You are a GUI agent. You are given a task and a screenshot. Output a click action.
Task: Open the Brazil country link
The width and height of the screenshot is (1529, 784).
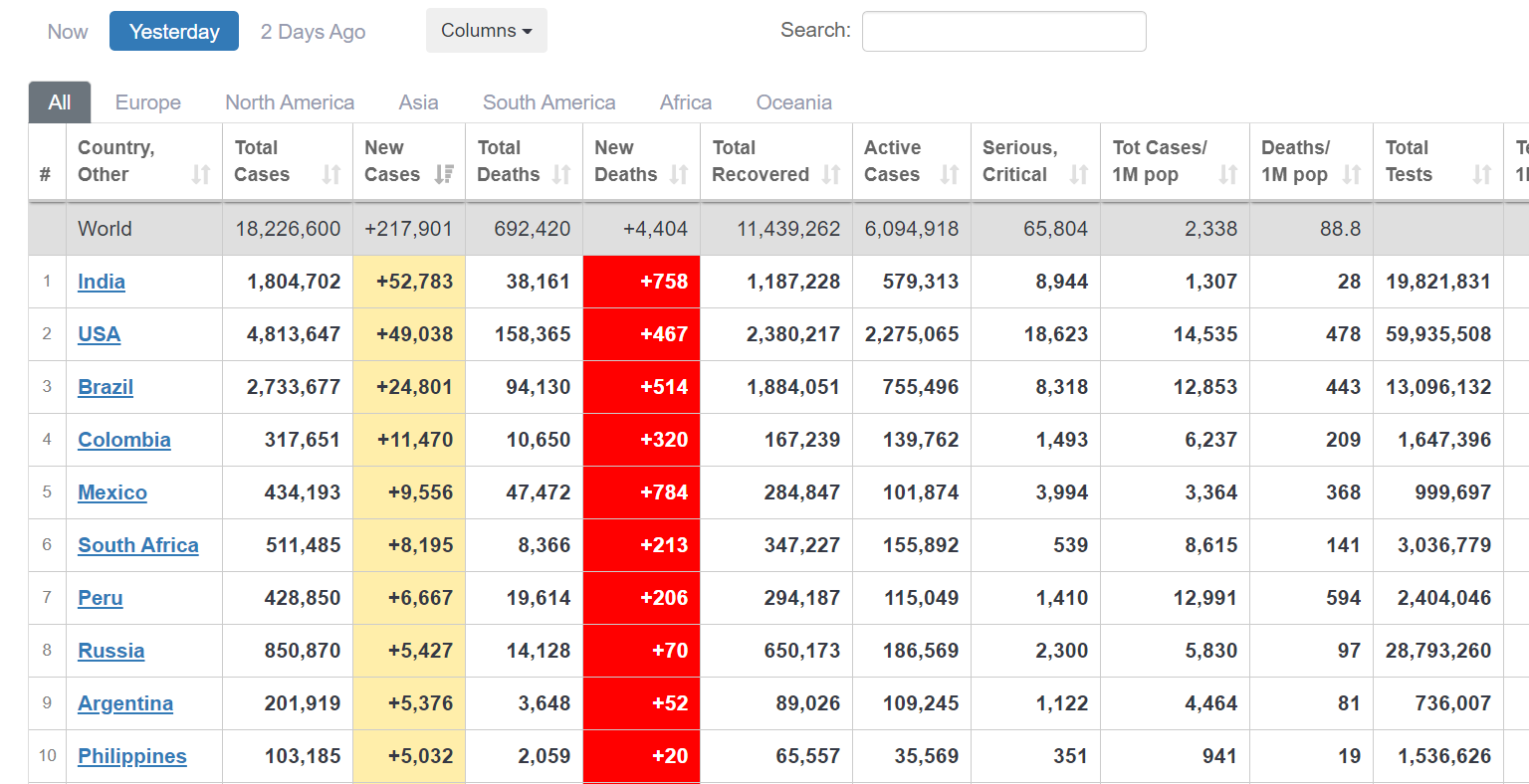[106, 387]
